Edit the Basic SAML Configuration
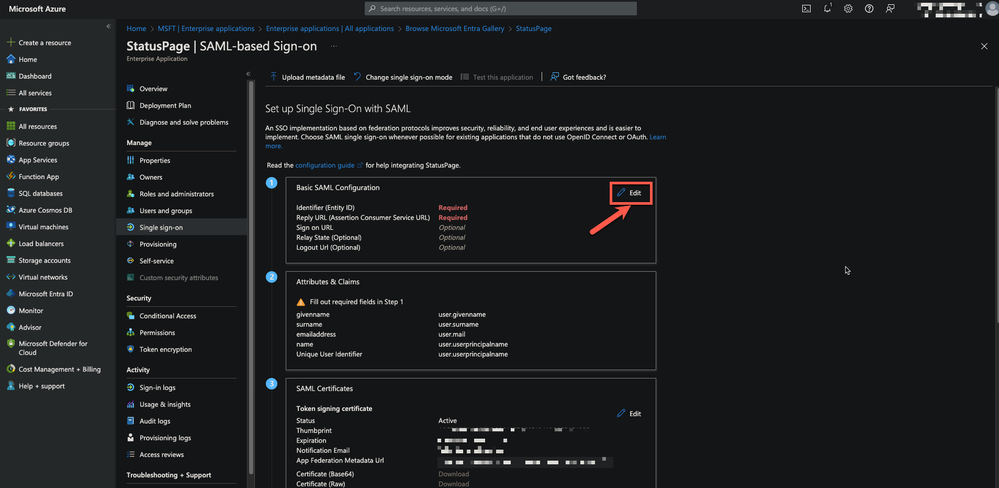The image size is (999, 488). click(x=629, y=192)
